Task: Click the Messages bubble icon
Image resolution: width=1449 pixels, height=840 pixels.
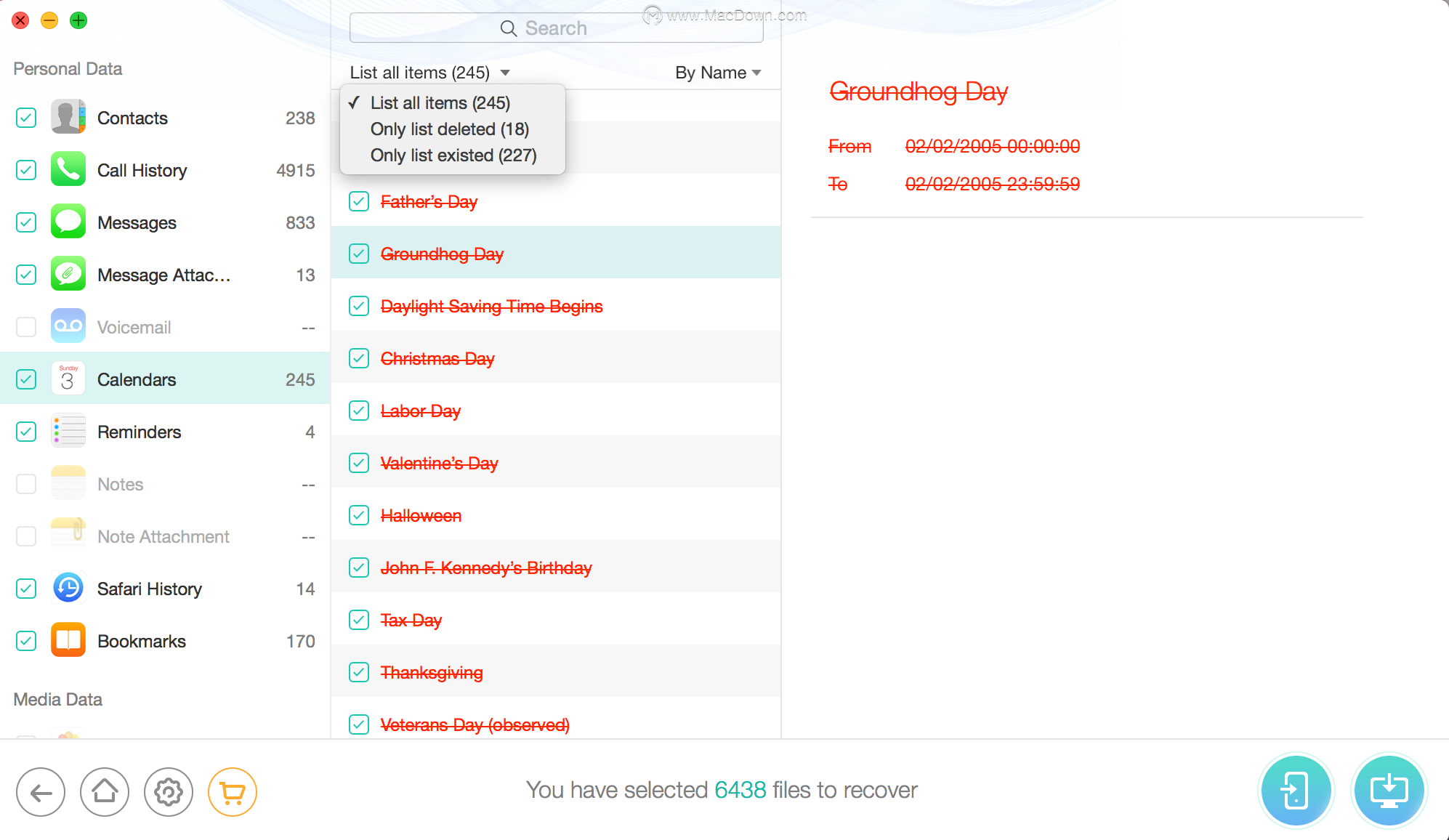Action: pos(68,222)
